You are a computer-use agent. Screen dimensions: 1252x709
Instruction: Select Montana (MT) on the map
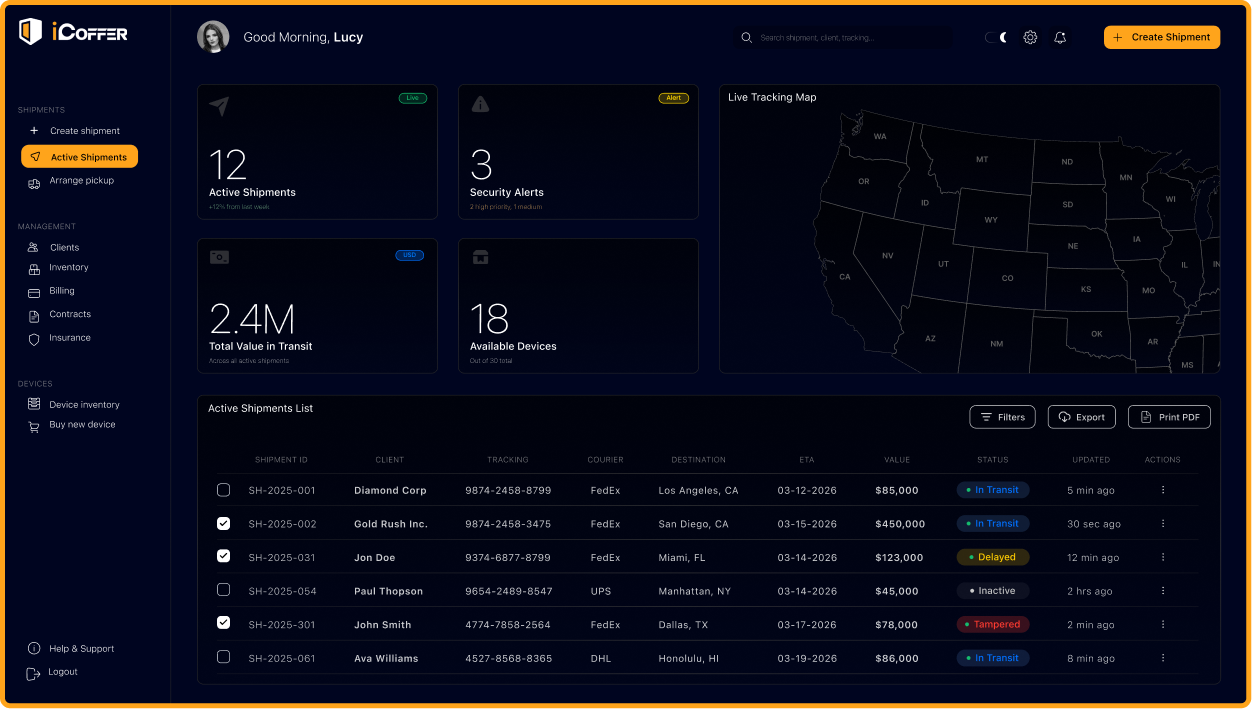coord(982,159)
